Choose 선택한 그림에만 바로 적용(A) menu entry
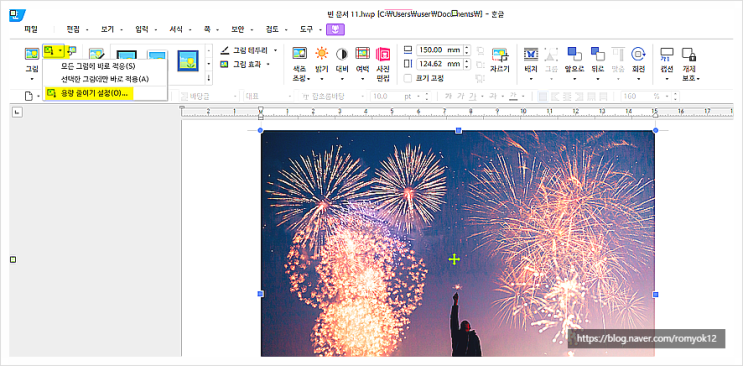The width and height of the screenshot is (743, 366). click(x=105, y=79)
